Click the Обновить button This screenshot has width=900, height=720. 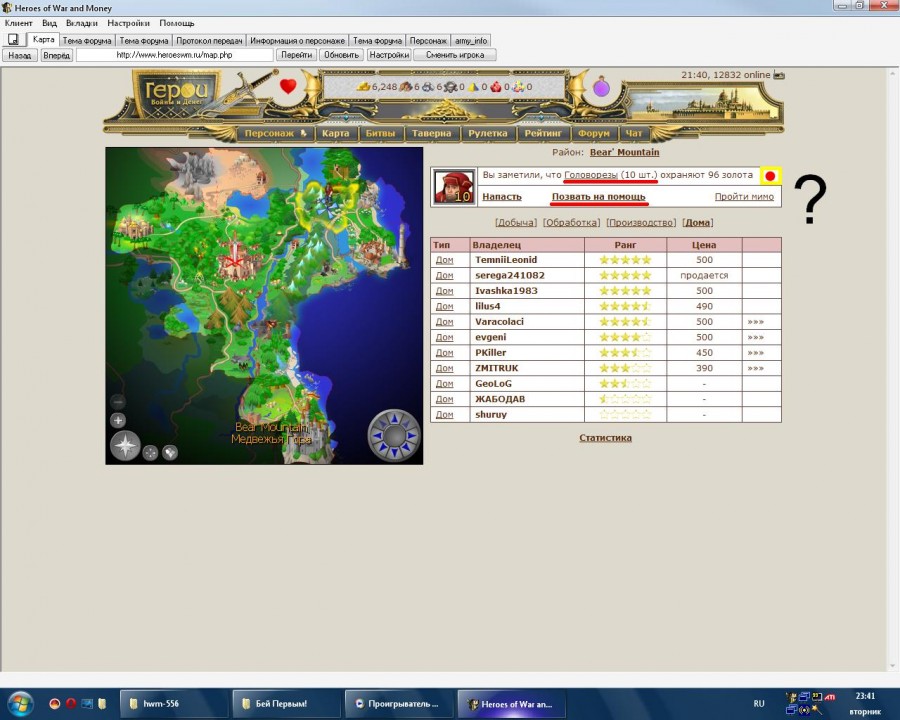click(341, 55)
